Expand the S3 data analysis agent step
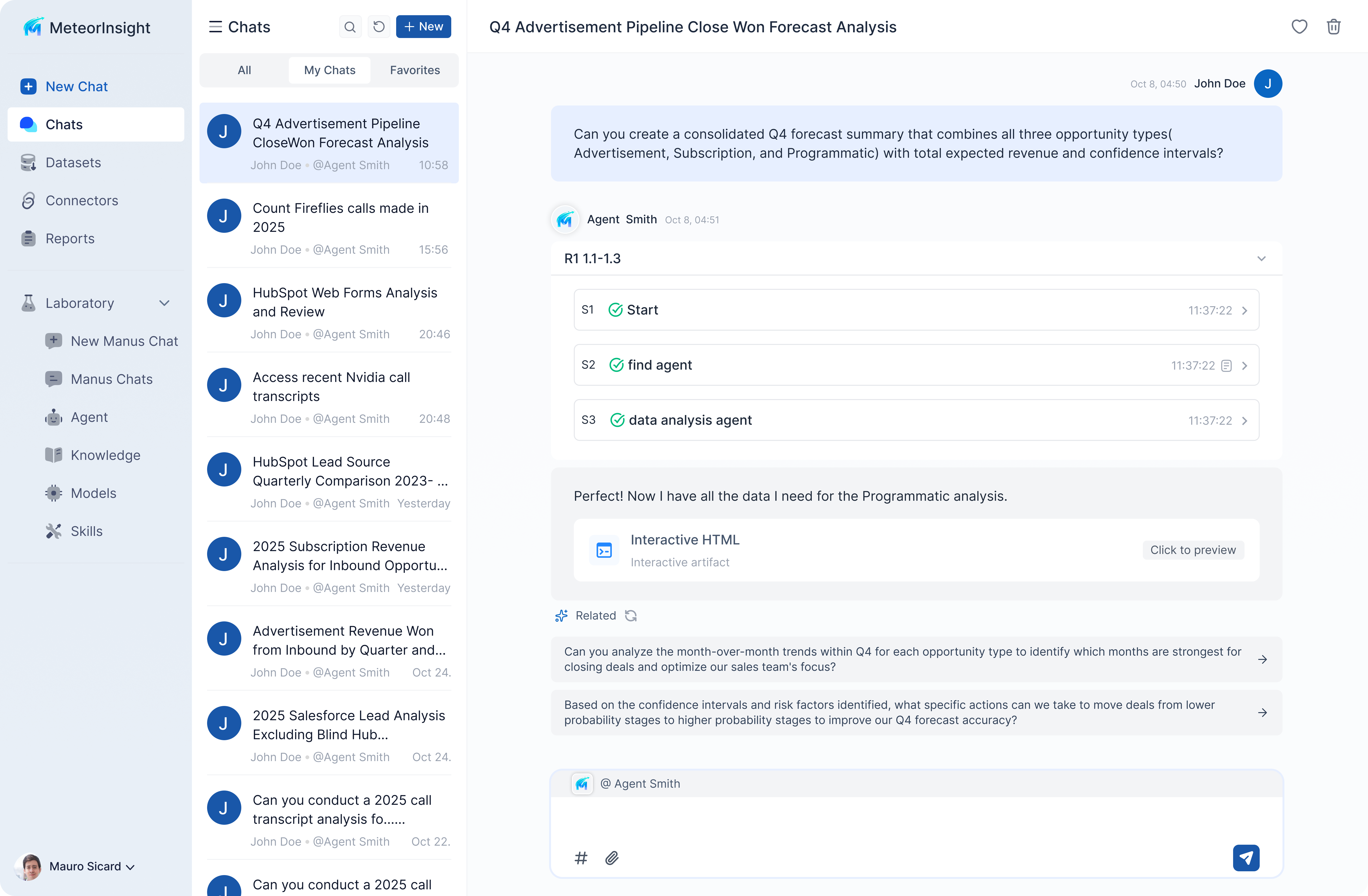Viewport: 1368px width, 896px height. pyautogui.click(x=1245, y=420)
